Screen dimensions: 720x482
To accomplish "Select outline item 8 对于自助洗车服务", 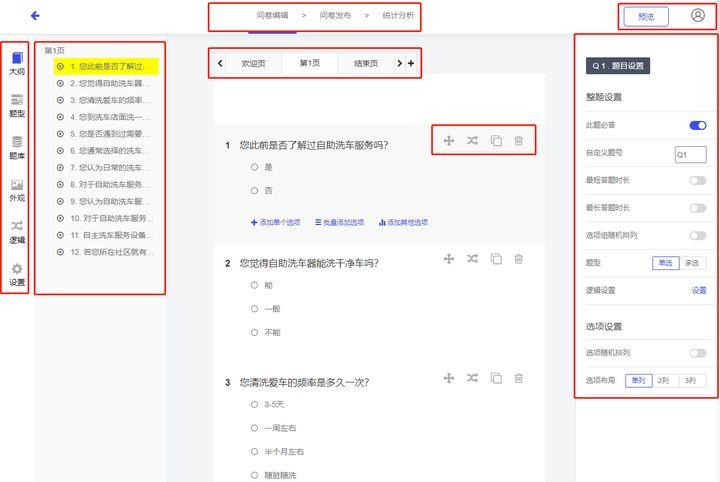I will [106, 185].
